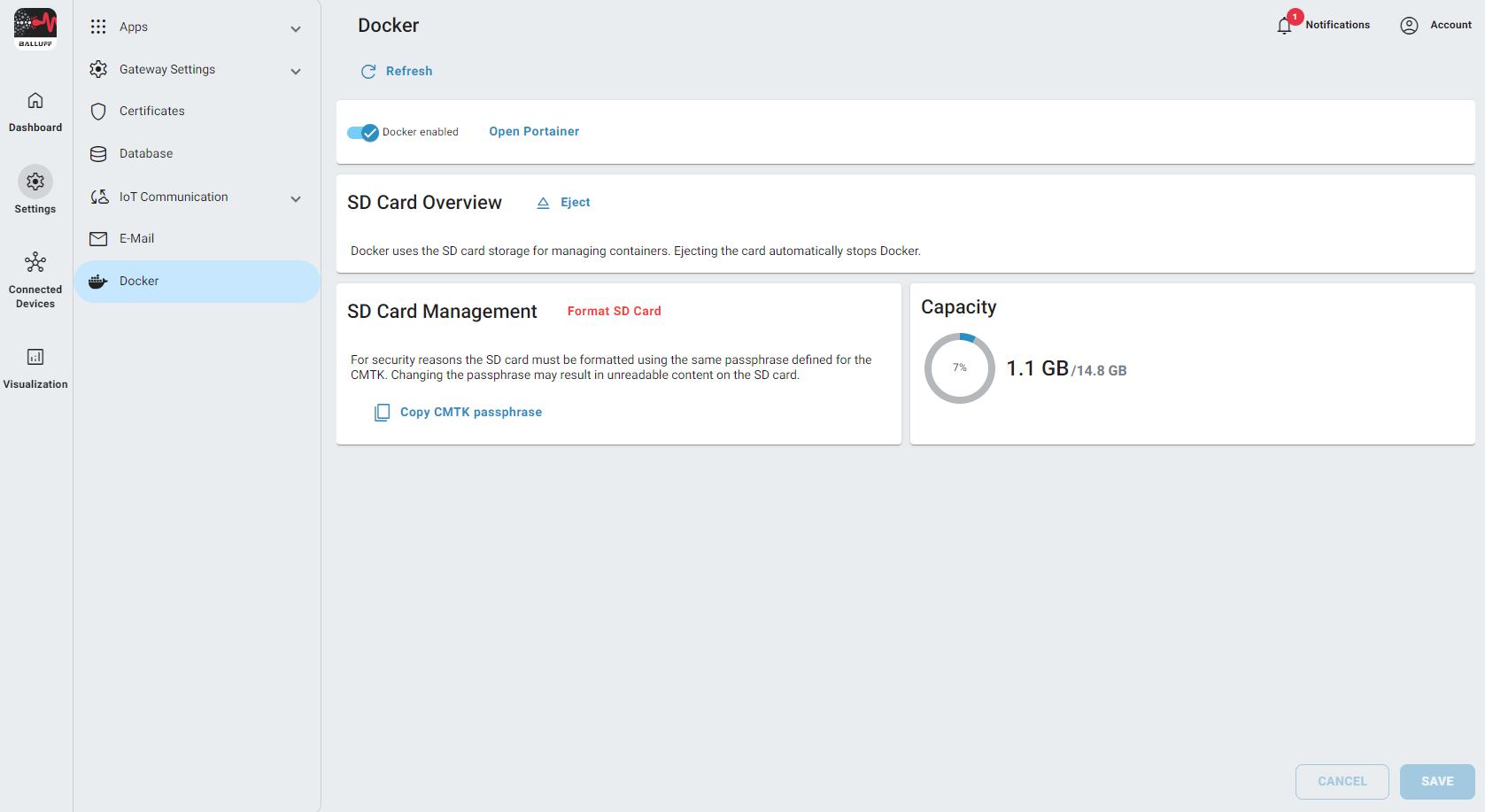
Task: Open the Dashboard home icon
Action: (35, 101)
